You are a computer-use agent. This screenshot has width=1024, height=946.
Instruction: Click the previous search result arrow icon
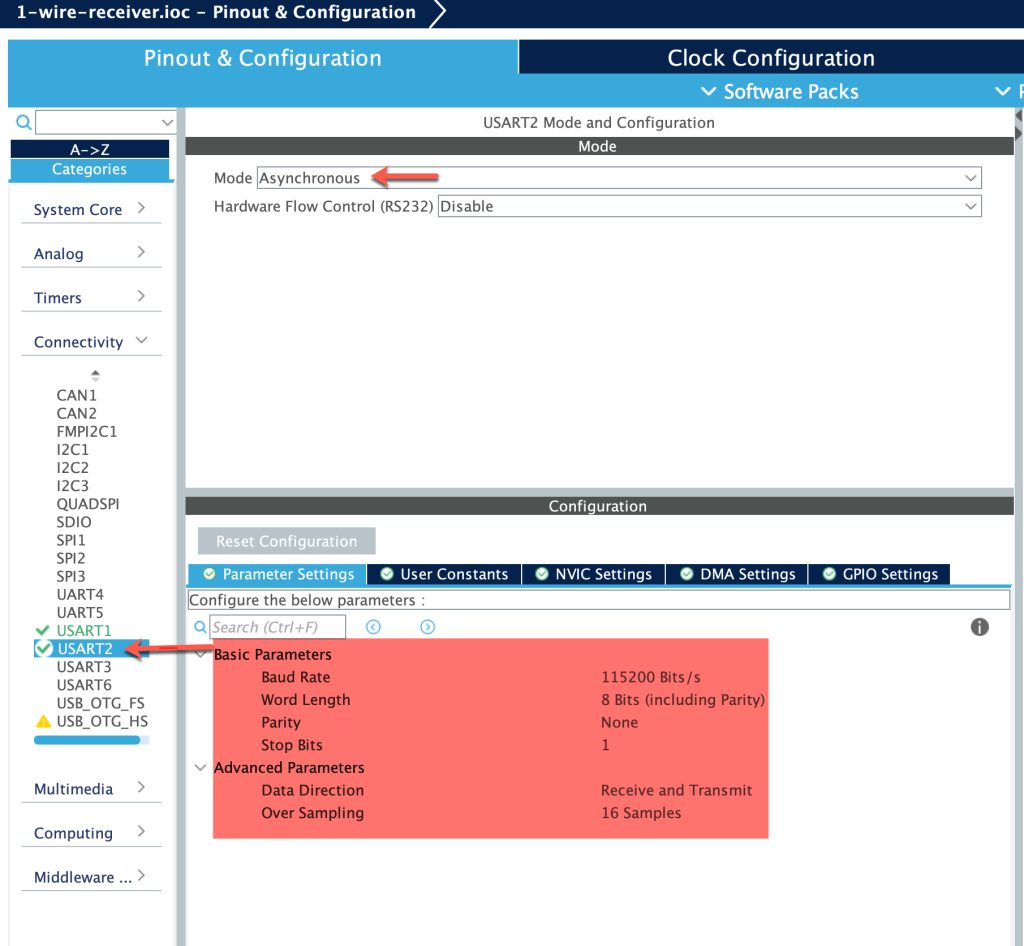(373, 627)
